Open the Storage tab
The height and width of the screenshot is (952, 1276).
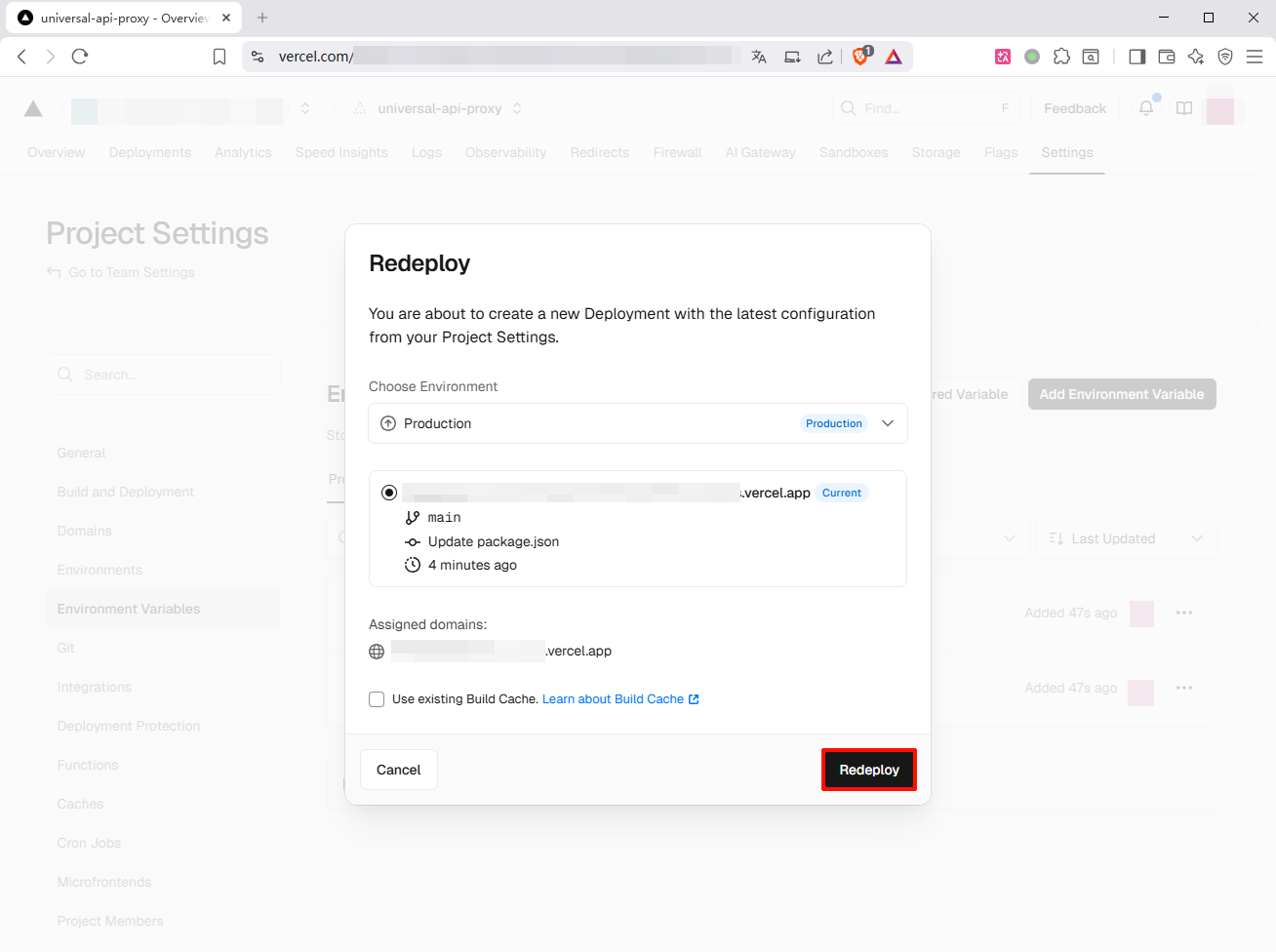pyautogui.click(x=936, y=152)
